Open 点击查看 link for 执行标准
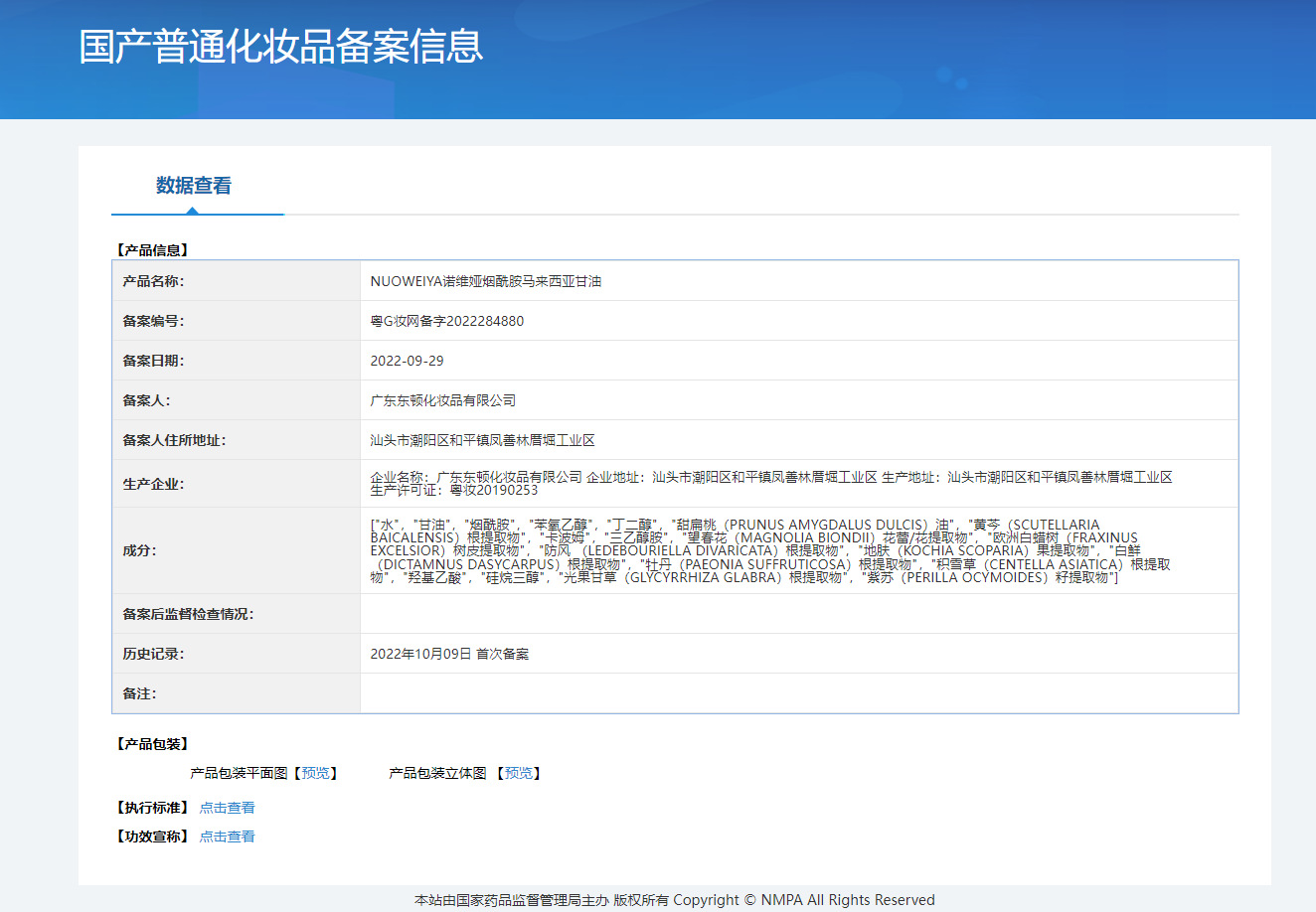 click(x=227, y=808)
